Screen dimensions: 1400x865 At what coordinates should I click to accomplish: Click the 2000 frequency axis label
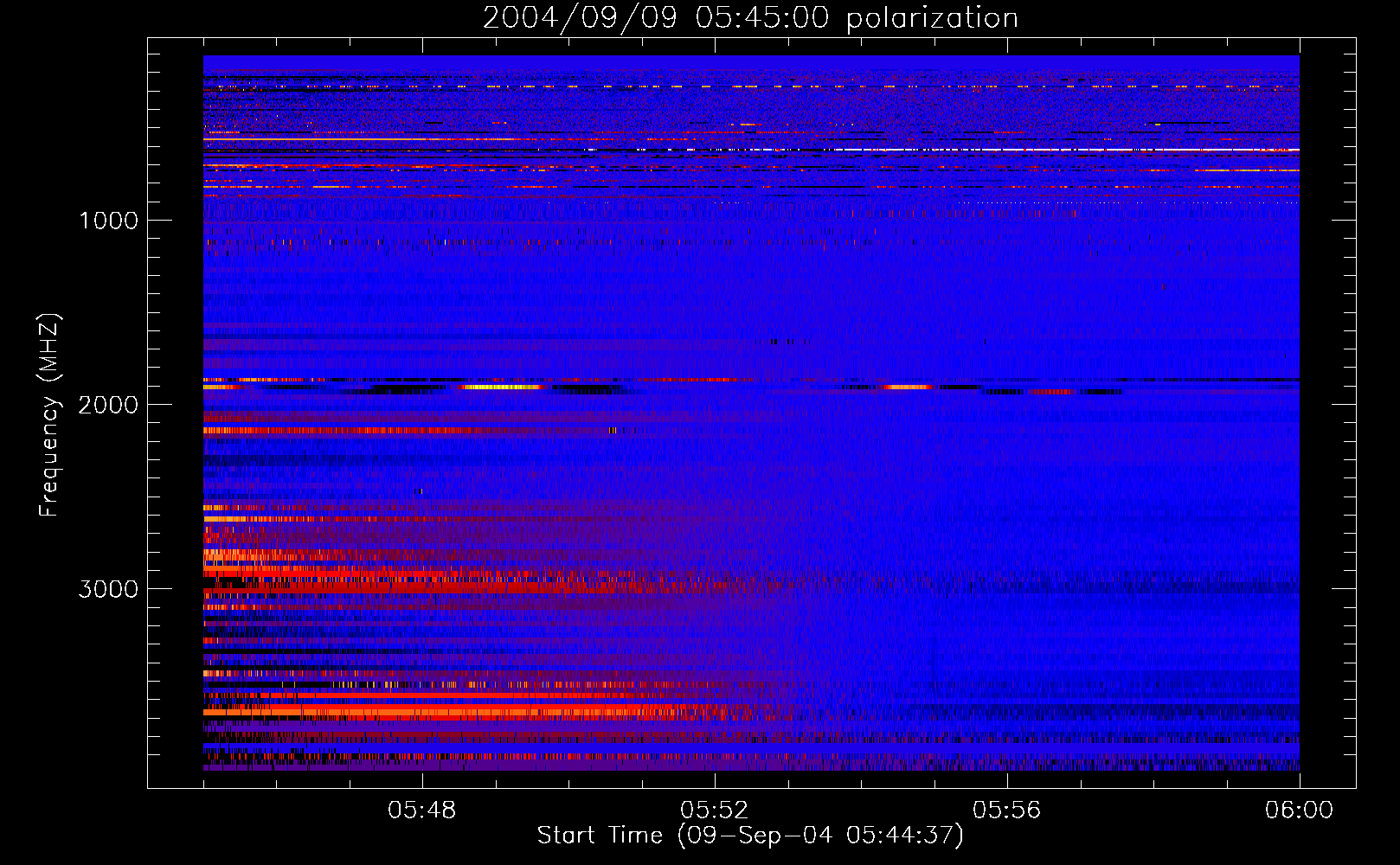[109, 405]
